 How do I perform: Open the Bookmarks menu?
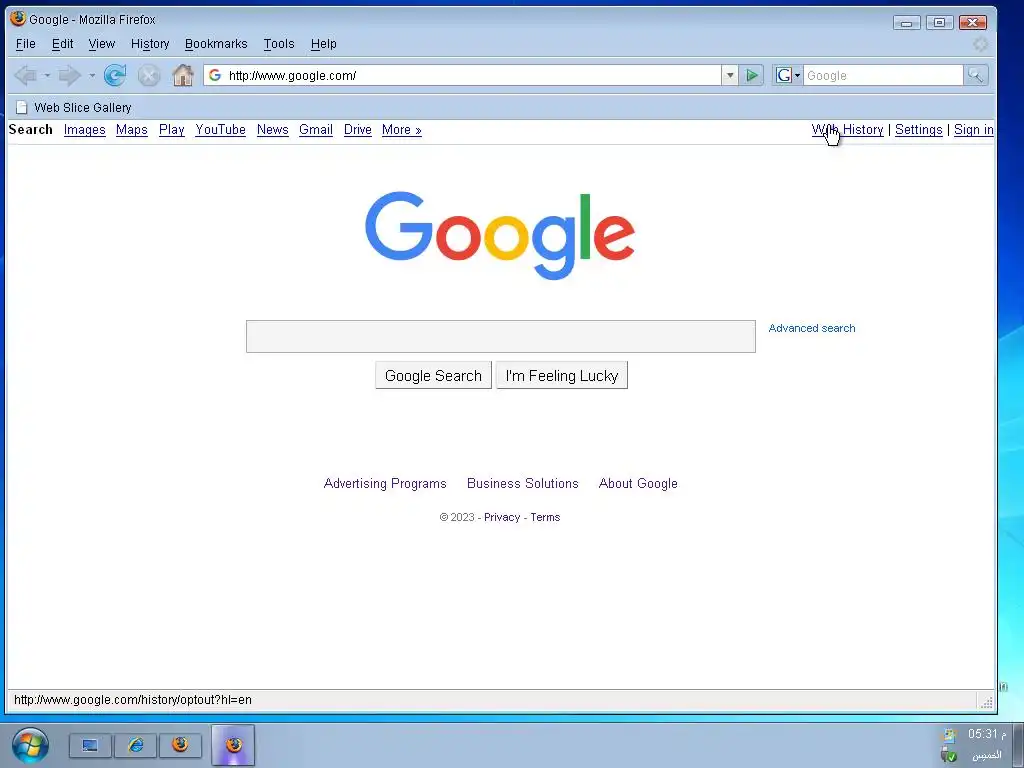pos(216,44)
